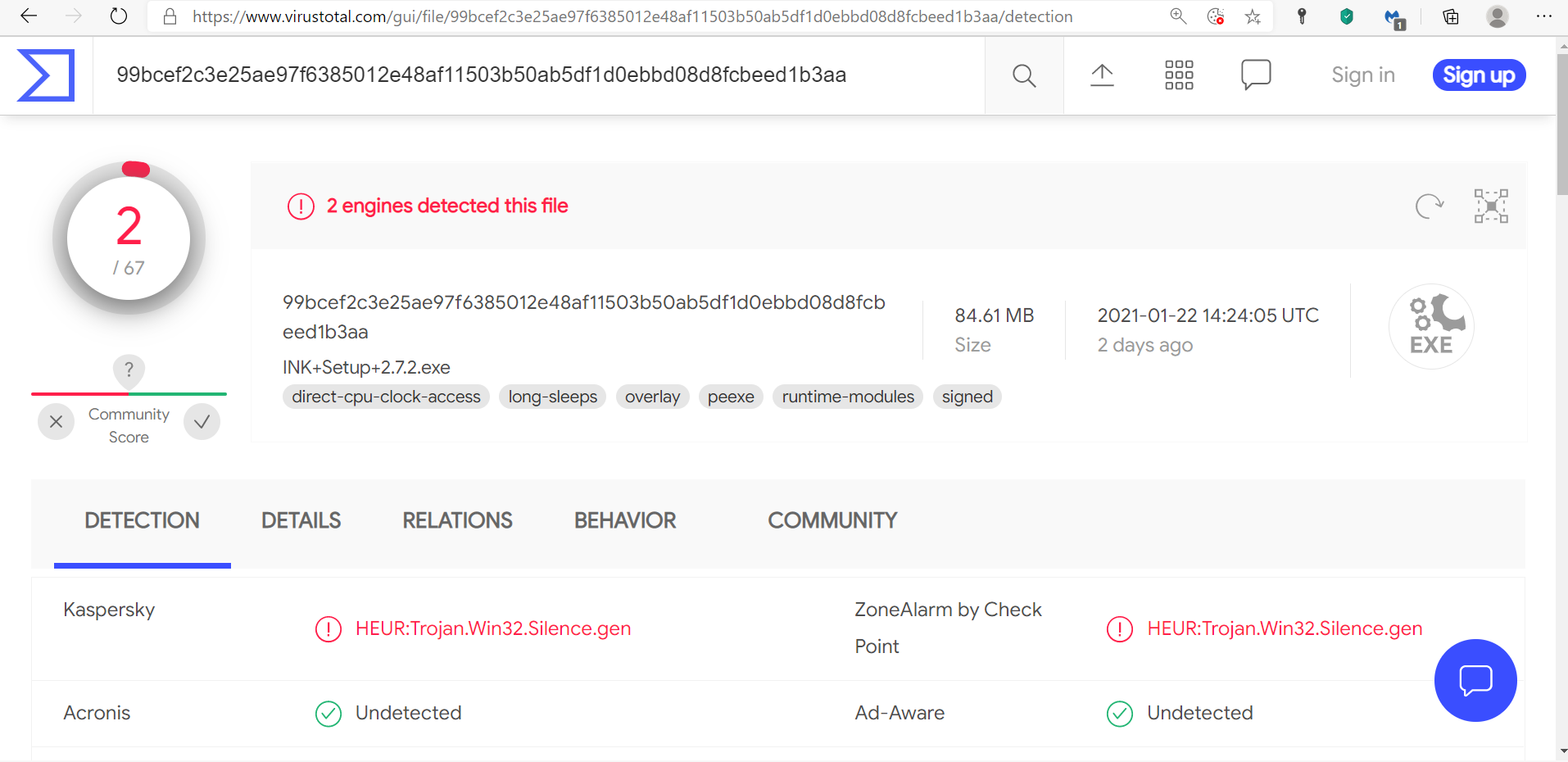Viewport: 1568px width, 762px height.
Task: Click the ZoneAlarm by Check Point name
Action: [949, 628]
